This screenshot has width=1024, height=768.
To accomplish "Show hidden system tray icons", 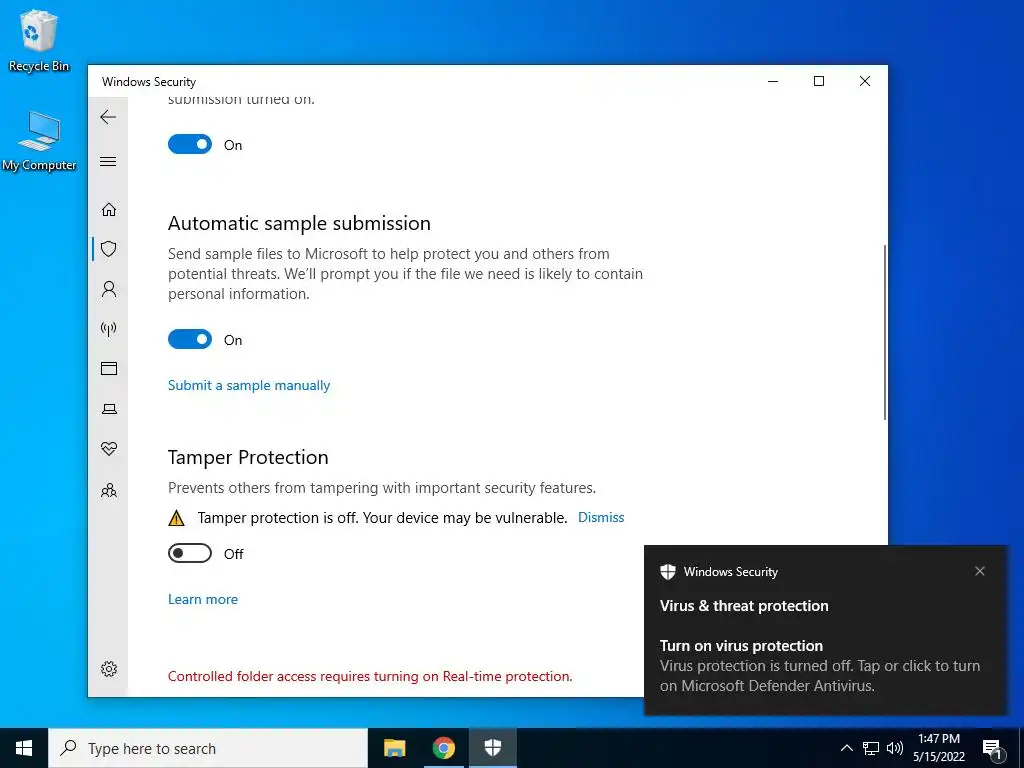I will coord(846,748).
